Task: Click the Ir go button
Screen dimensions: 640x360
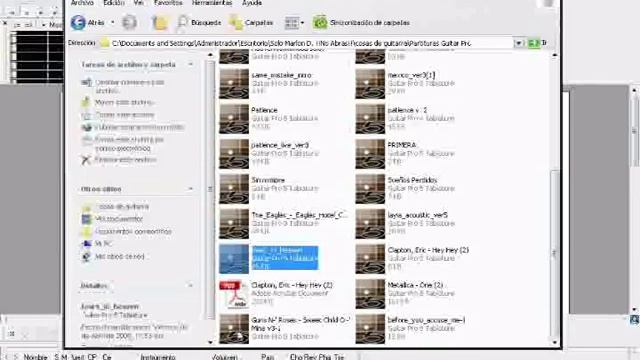Action: coord(537,43)
